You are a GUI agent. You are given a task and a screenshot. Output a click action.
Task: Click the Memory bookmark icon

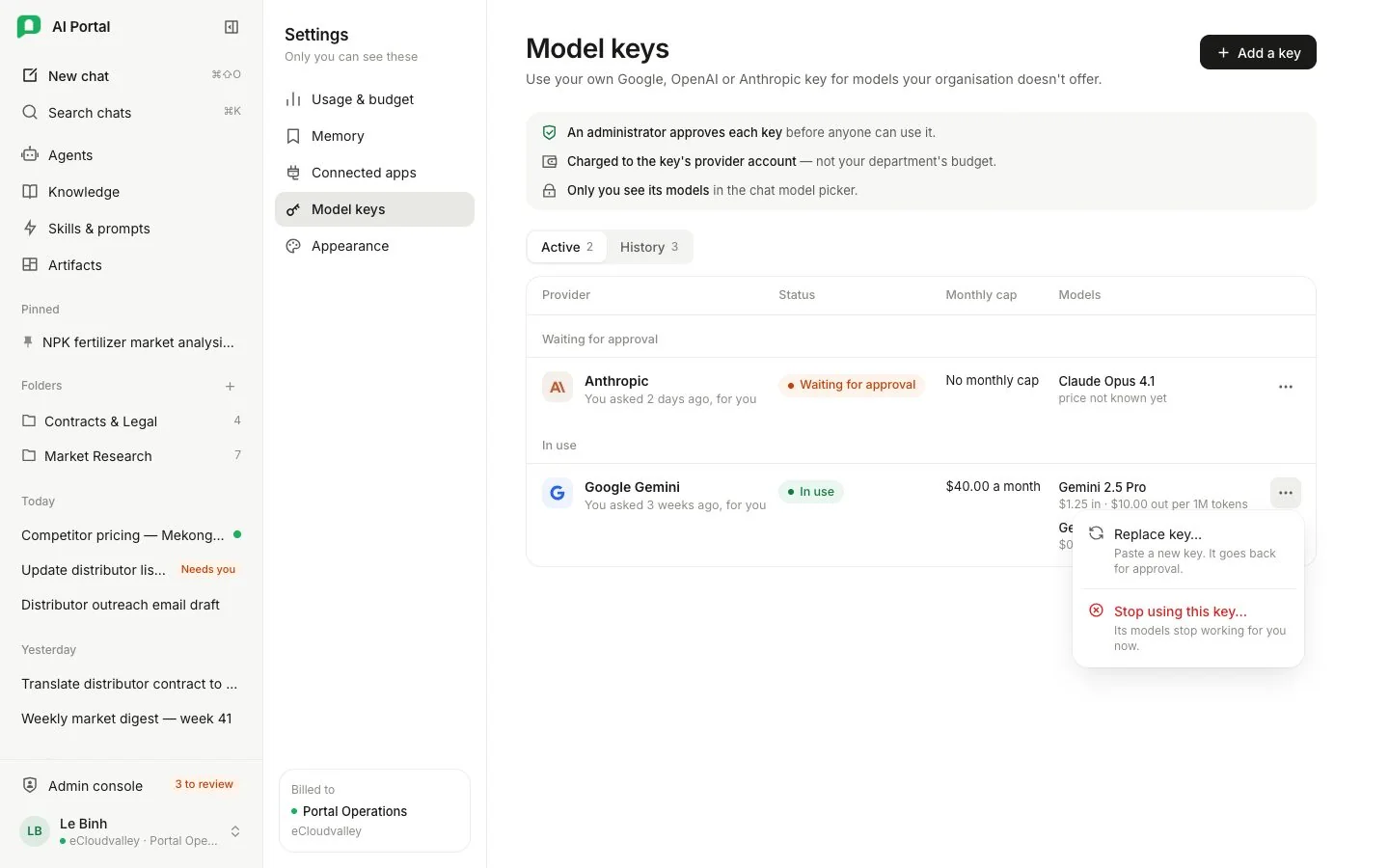tap(293, 136)
